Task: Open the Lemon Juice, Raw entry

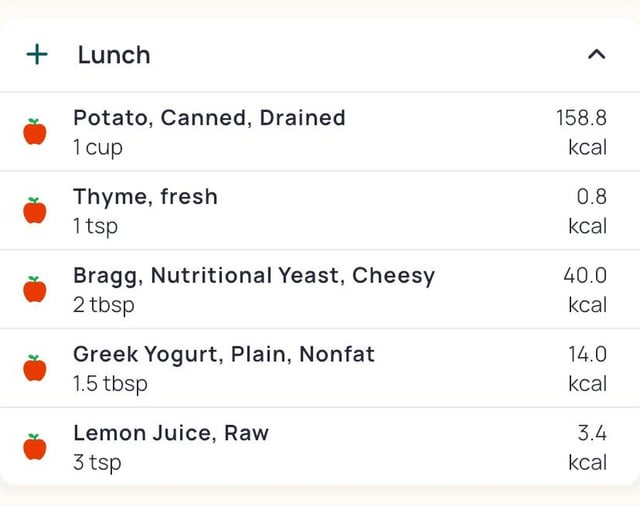Action: (171, 433)
